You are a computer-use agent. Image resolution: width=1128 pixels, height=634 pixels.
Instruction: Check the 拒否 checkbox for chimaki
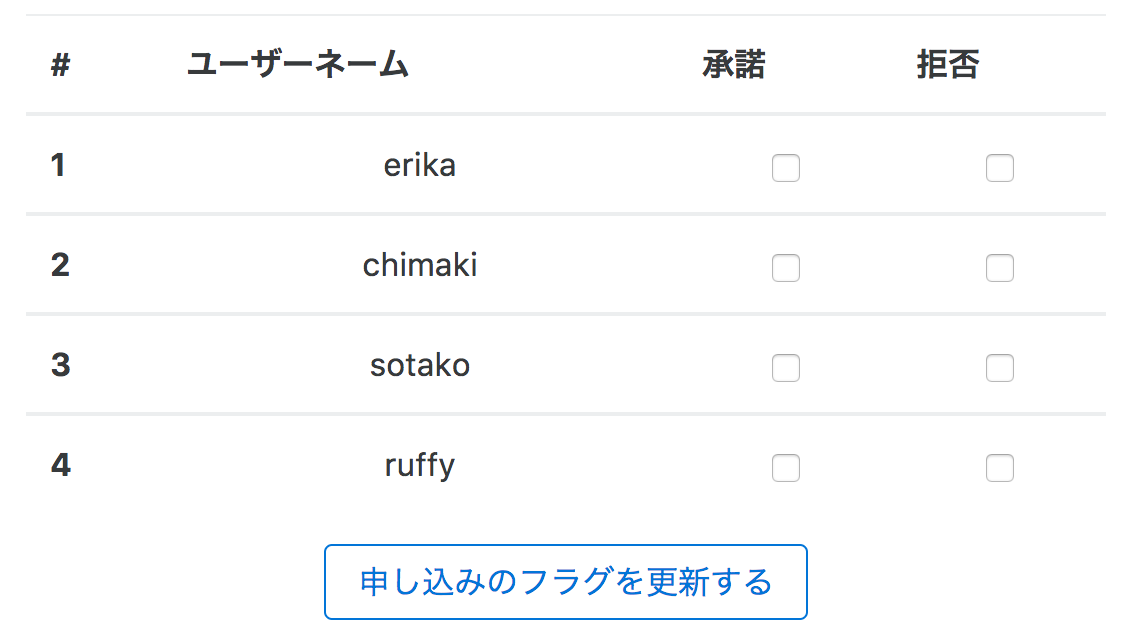(1000, 268)
